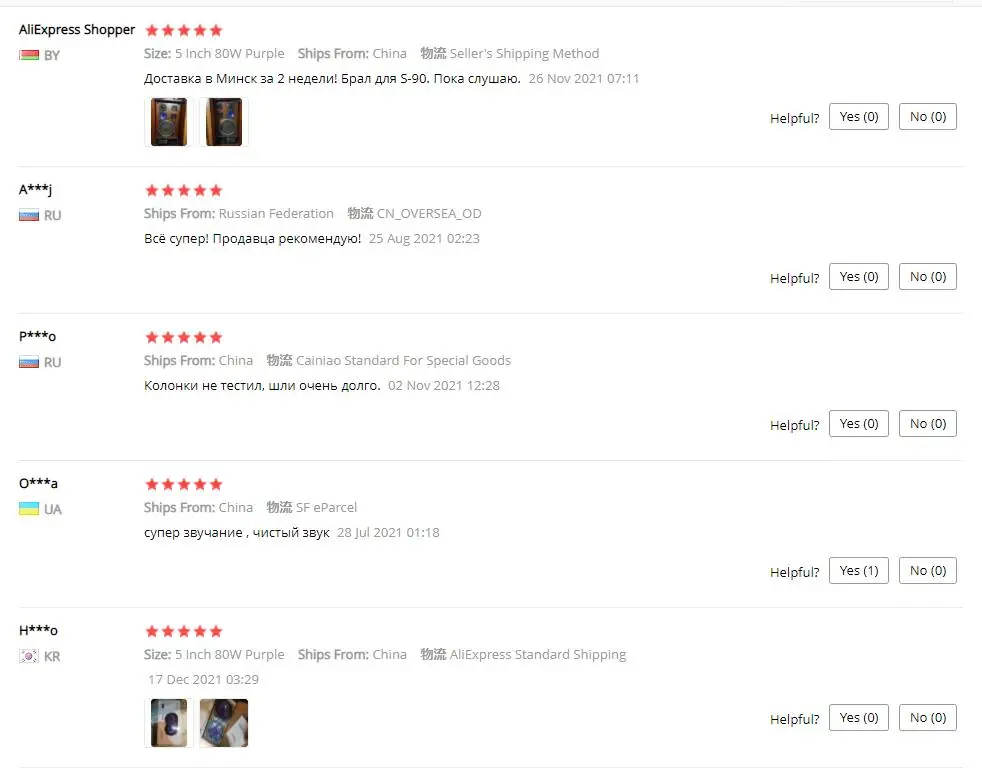Viewport: 982px width, 772px height.
Task: Open first speaker photo in Belarus review
Action: pos(168,122)
